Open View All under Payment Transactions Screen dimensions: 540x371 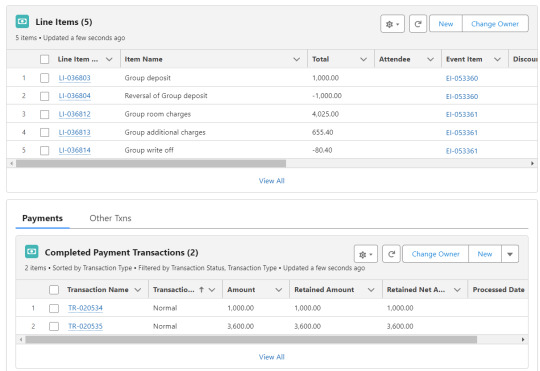point(272,357)
